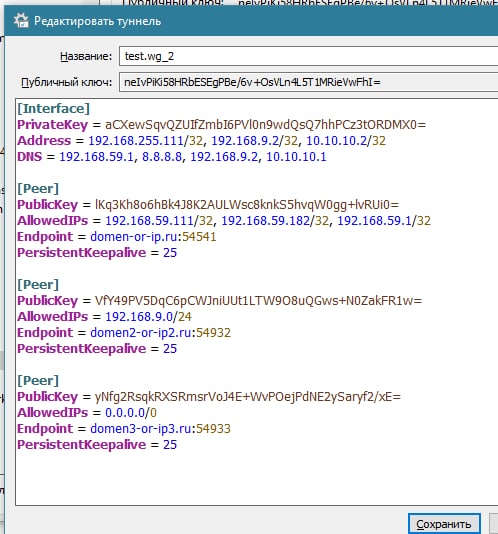Click the endpoint domen3-or-ip3.ru:54933

160,429
